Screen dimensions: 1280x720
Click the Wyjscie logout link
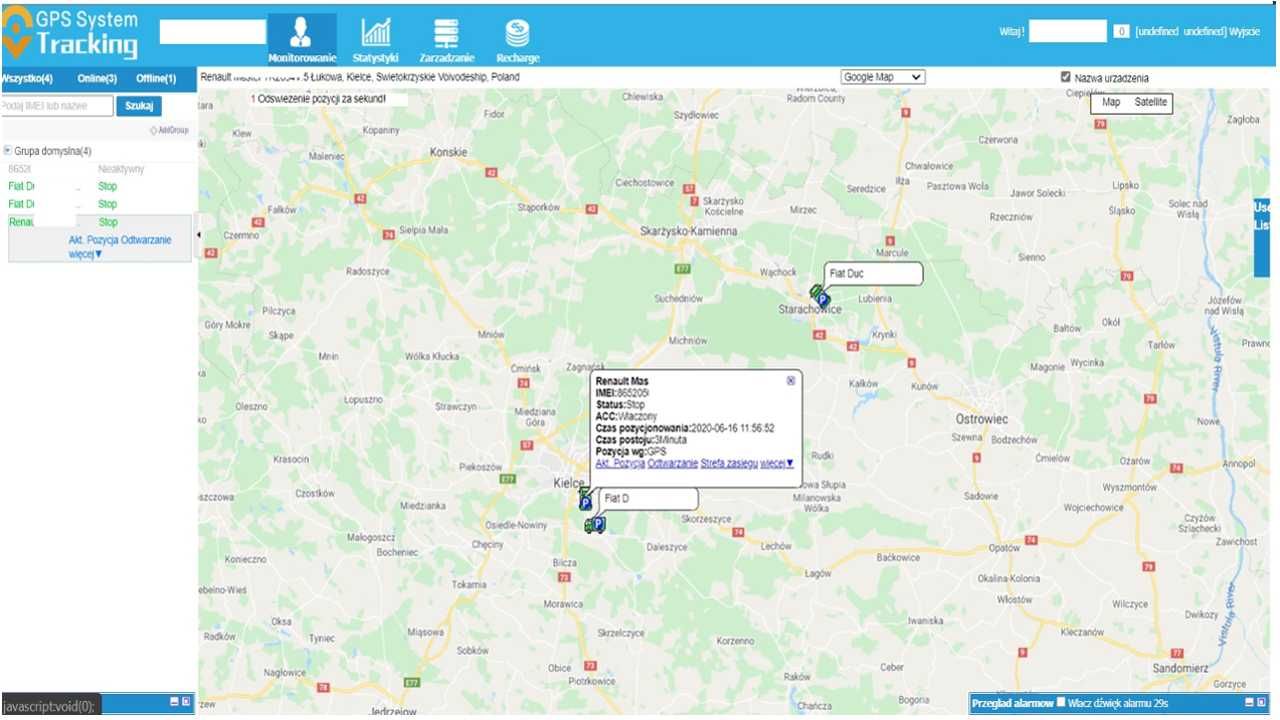click(1244, 32)
